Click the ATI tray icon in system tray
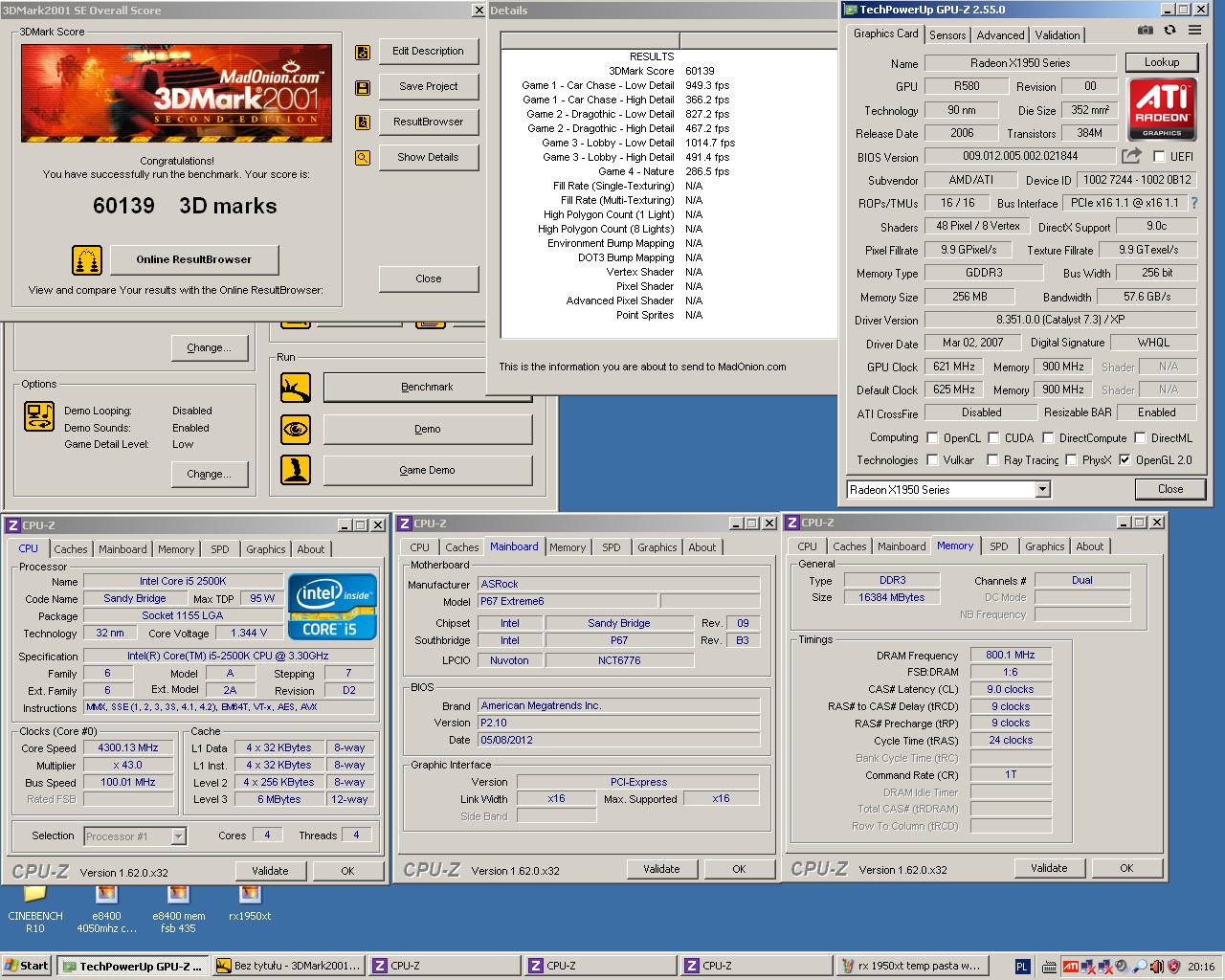1225x980 pixels. [x=1071, y=967]
